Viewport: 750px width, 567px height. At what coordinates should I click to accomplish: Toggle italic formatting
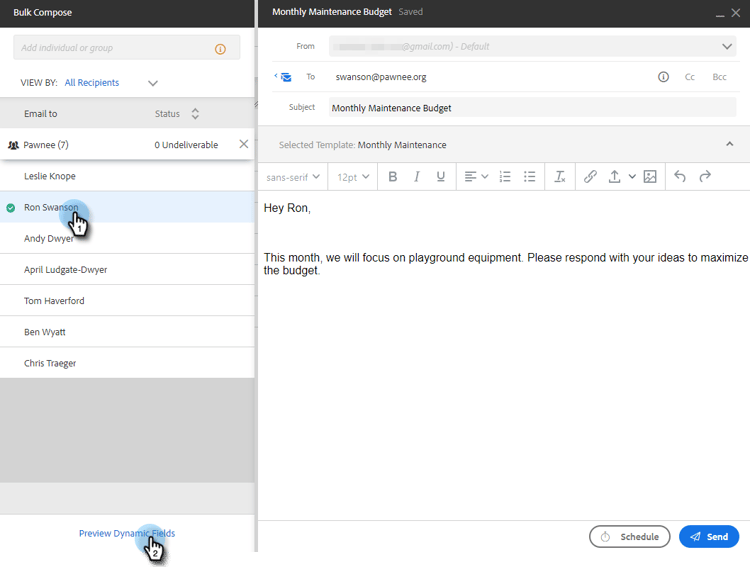(417, 177)
